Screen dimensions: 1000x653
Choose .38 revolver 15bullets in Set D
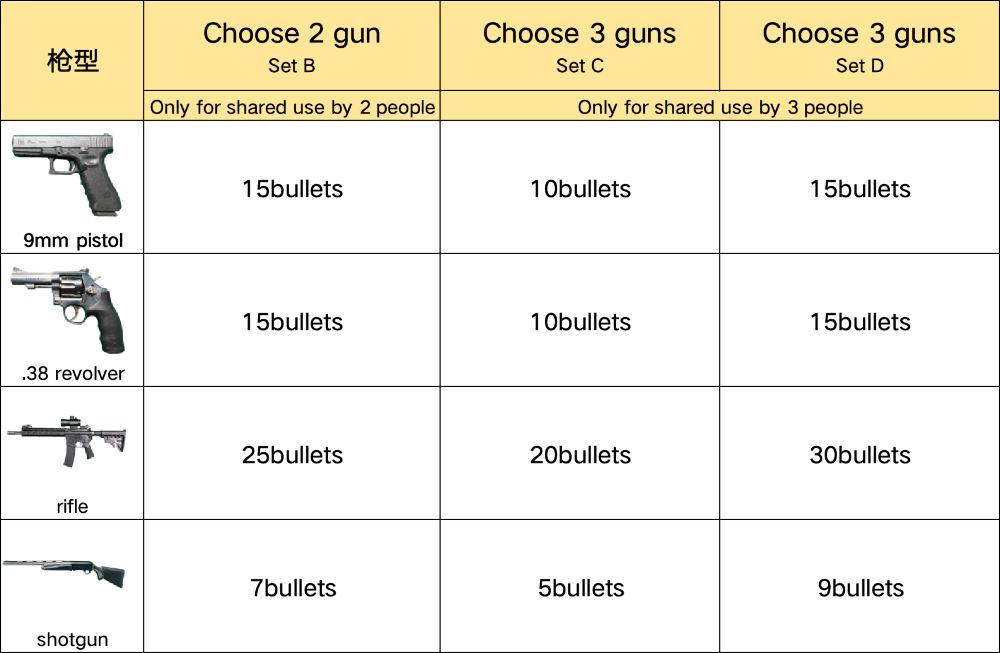pos(860,322)
